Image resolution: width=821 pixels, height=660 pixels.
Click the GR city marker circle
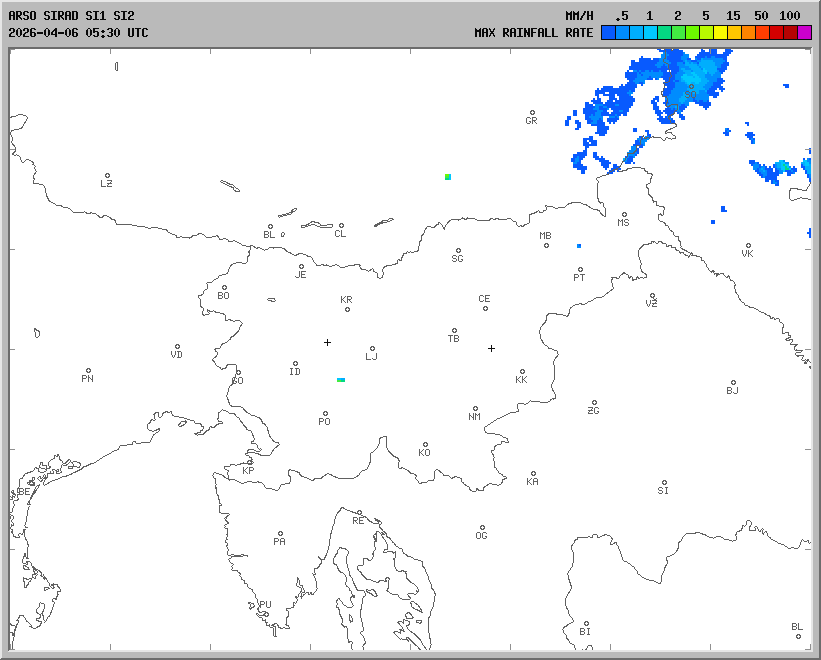(x=532, y=113)
